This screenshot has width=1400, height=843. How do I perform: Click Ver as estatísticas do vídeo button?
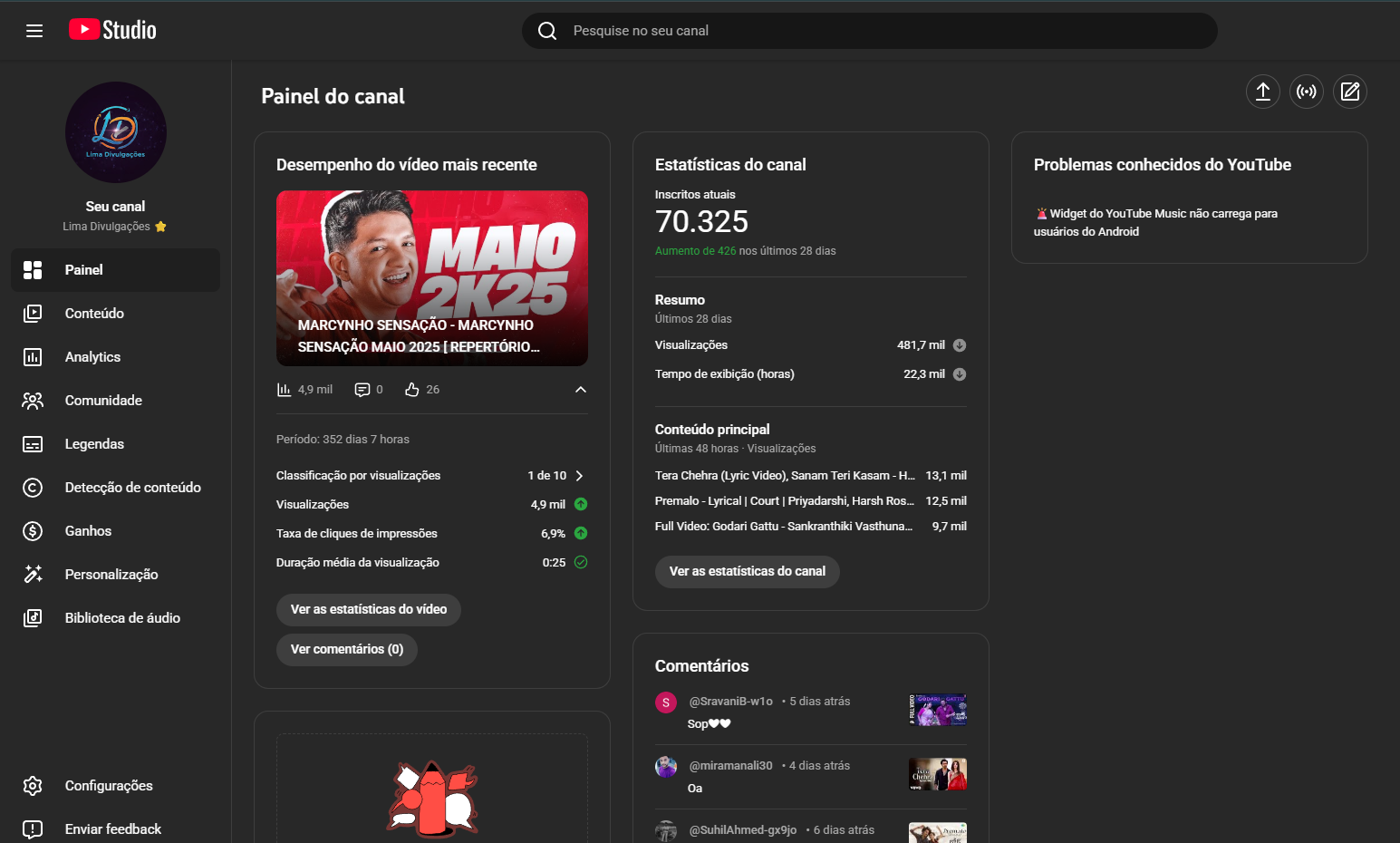pos(368,610)
